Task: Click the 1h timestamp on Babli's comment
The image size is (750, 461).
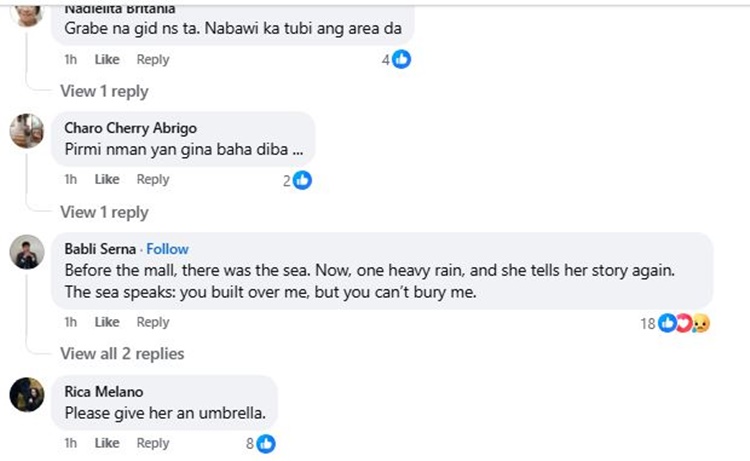Action: pos(71,322)
